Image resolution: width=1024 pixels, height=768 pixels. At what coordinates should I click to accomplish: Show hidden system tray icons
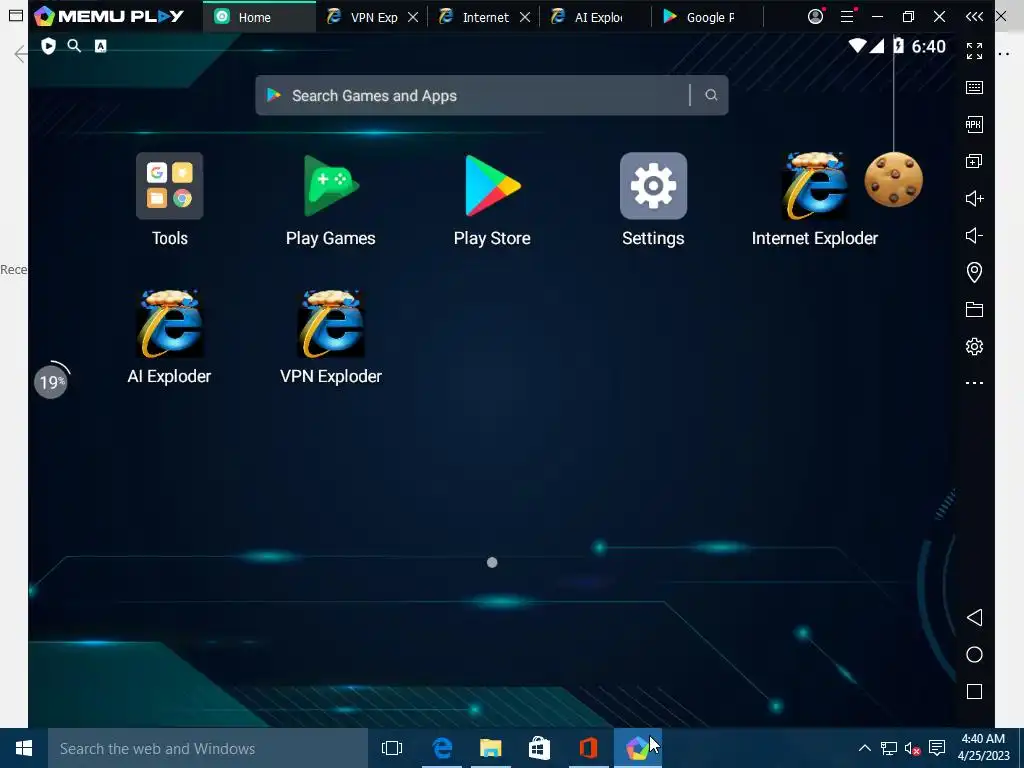point(864,748)
